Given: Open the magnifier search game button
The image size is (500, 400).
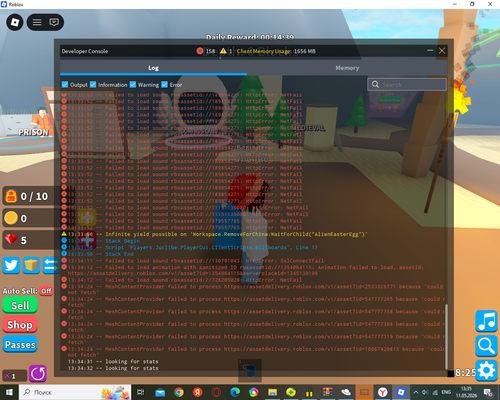Looking at the screenshot, I should [x=486, y=346].
